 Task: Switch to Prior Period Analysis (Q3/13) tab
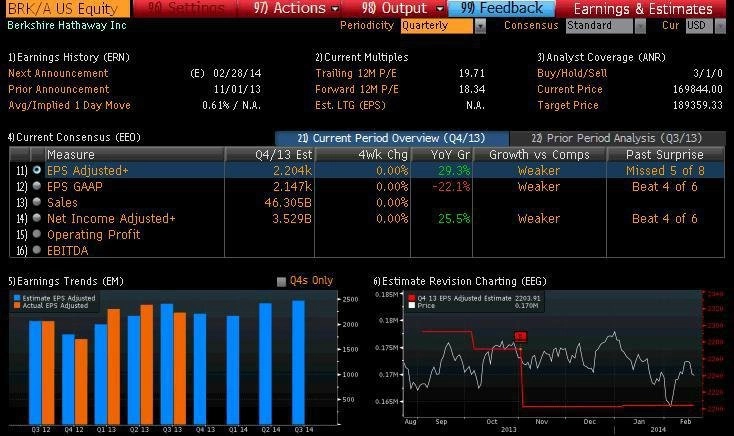(x=617, y=138)
